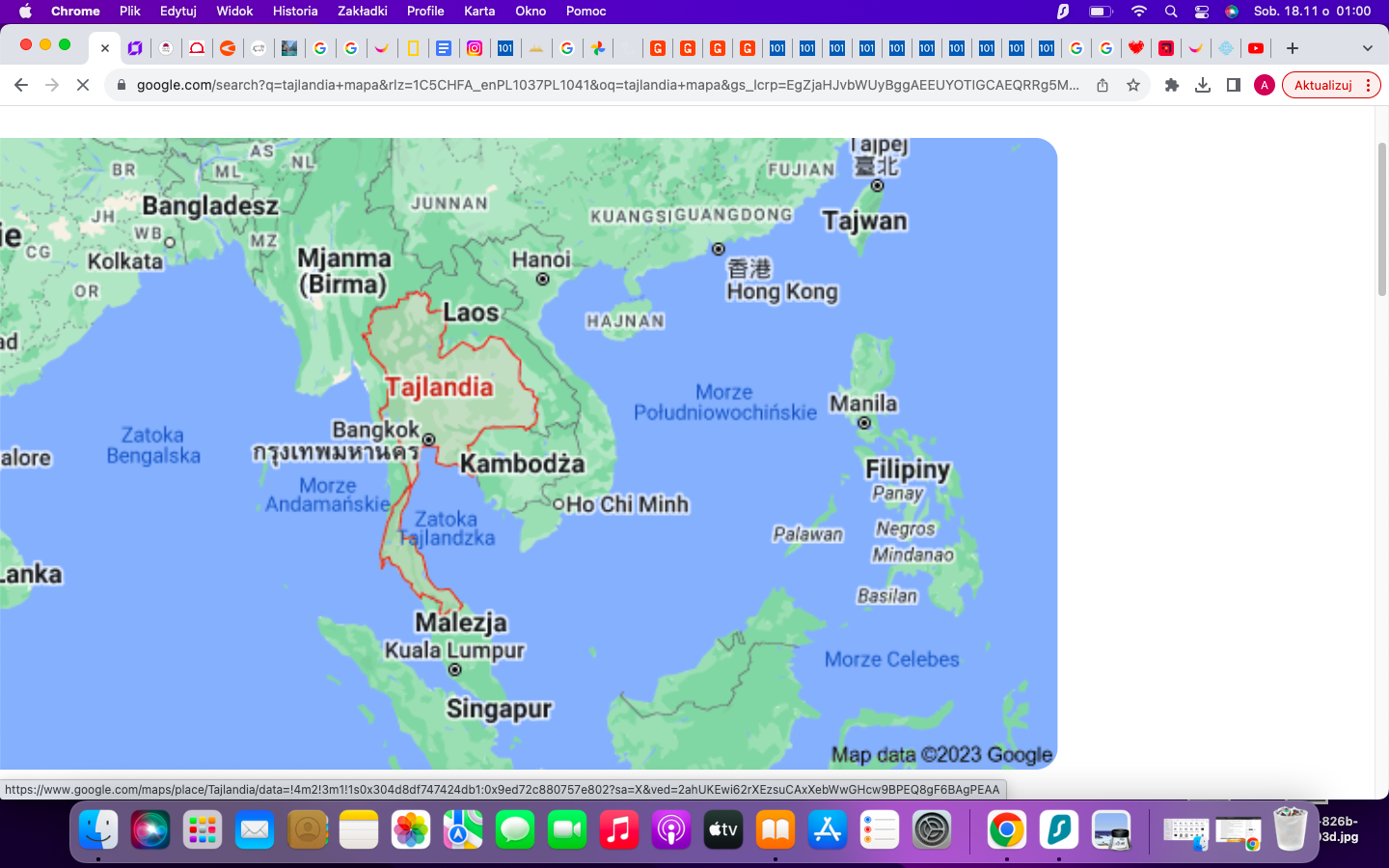Image resolution: width=1389 pixels, height=868 pixels.
Task: Open Control Center toggles in the menu bar
Action: 1201,12
